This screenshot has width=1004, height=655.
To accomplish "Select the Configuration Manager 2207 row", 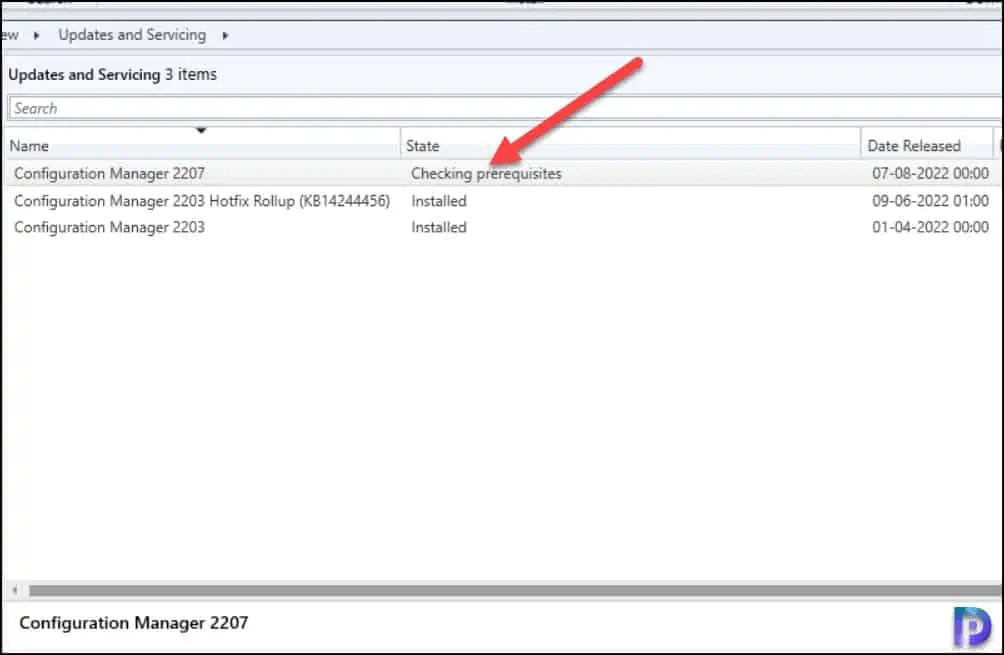I will [502, 174].
